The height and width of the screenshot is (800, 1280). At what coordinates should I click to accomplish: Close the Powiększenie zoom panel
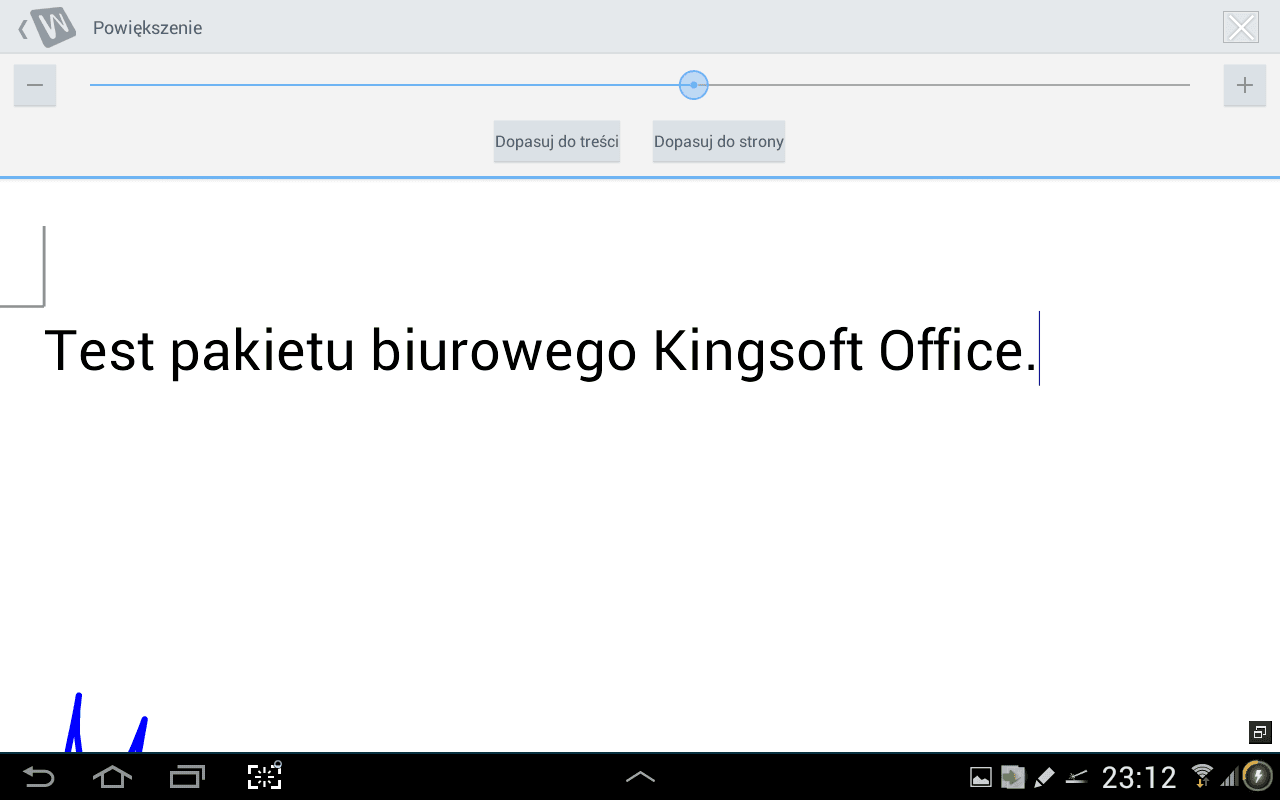1241,27
